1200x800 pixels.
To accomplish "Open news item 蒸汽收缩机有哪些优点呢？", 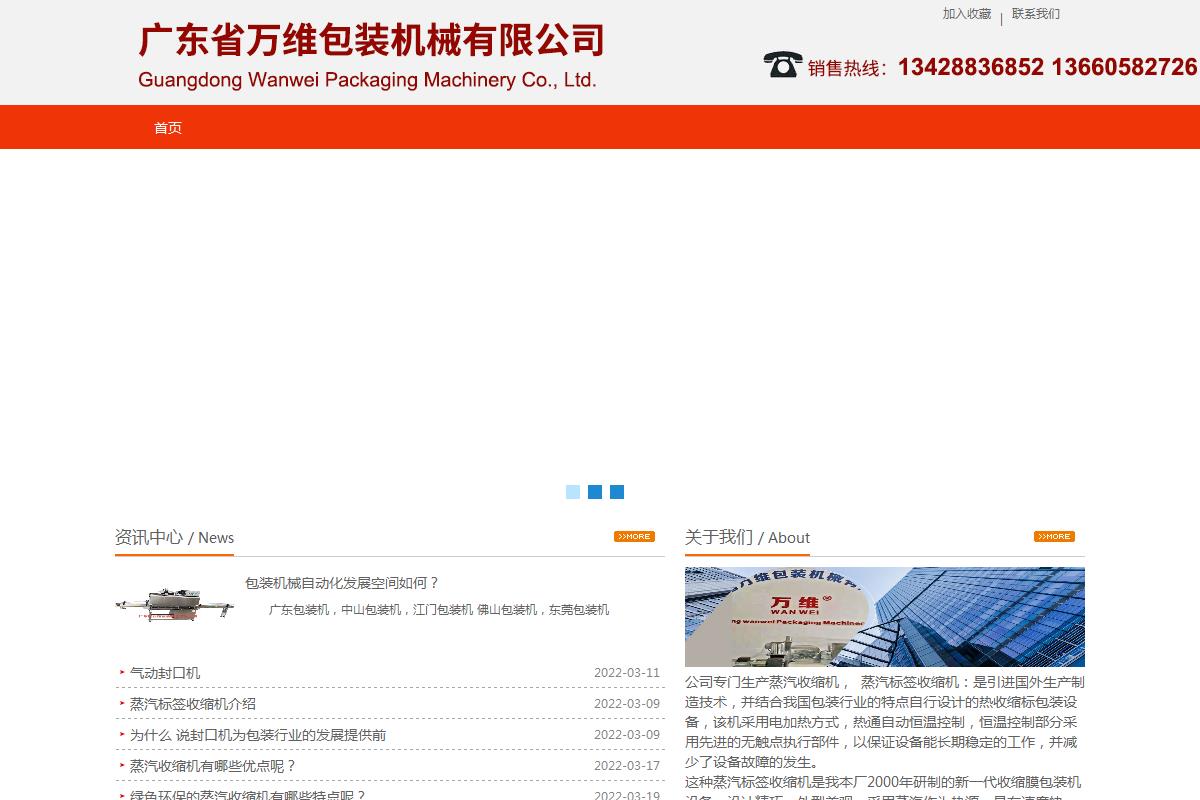I will (x=213, y=766).
